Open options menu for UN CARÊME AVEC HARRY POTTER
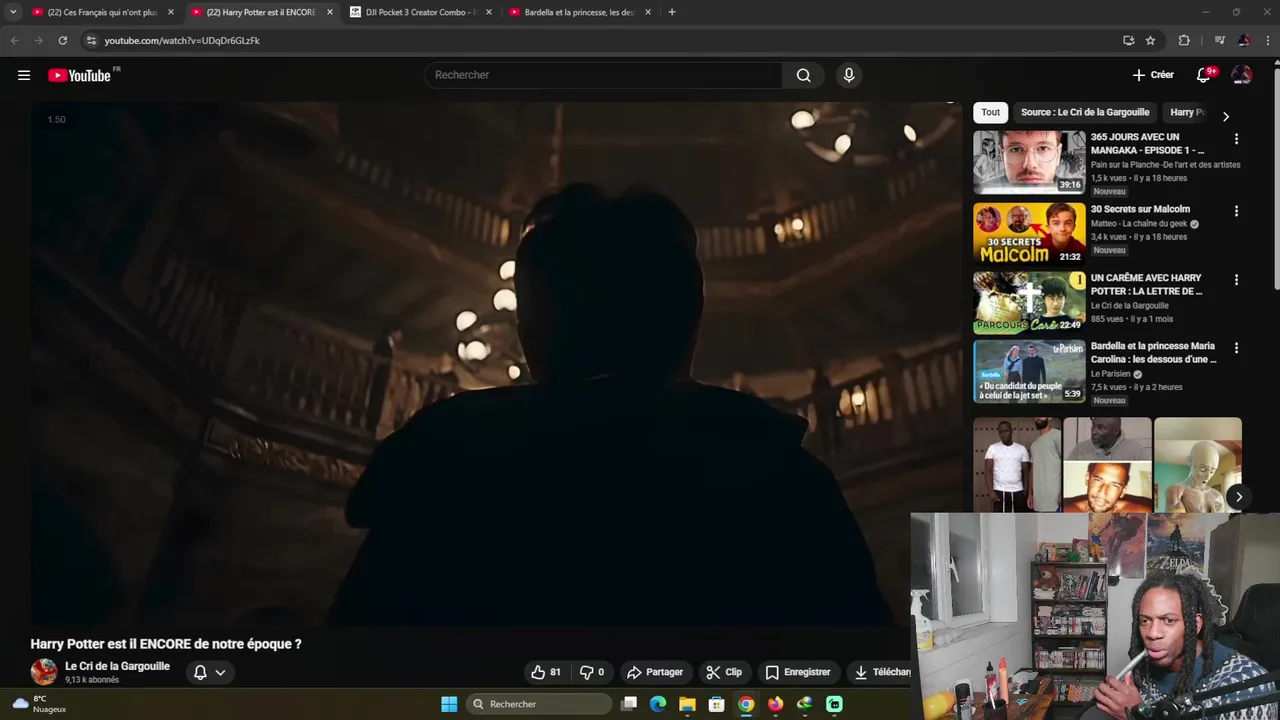Screen dimensions: 1280x720 pos(1236,280)
